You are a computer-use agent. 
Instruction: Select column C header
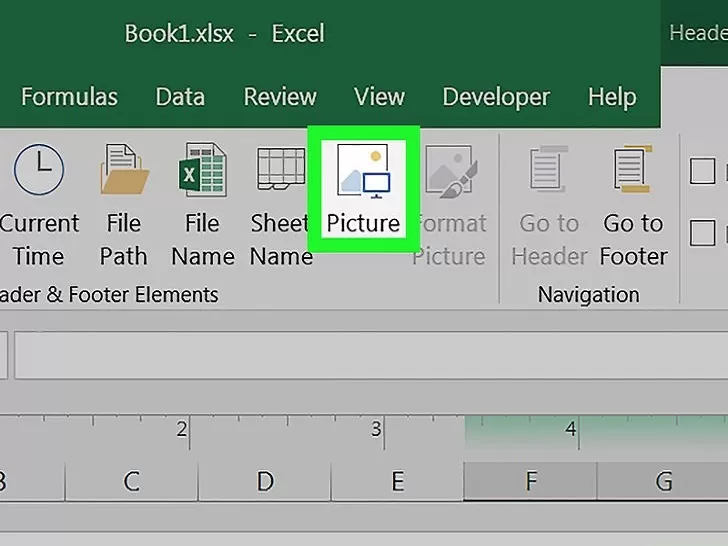click(132, 481)
